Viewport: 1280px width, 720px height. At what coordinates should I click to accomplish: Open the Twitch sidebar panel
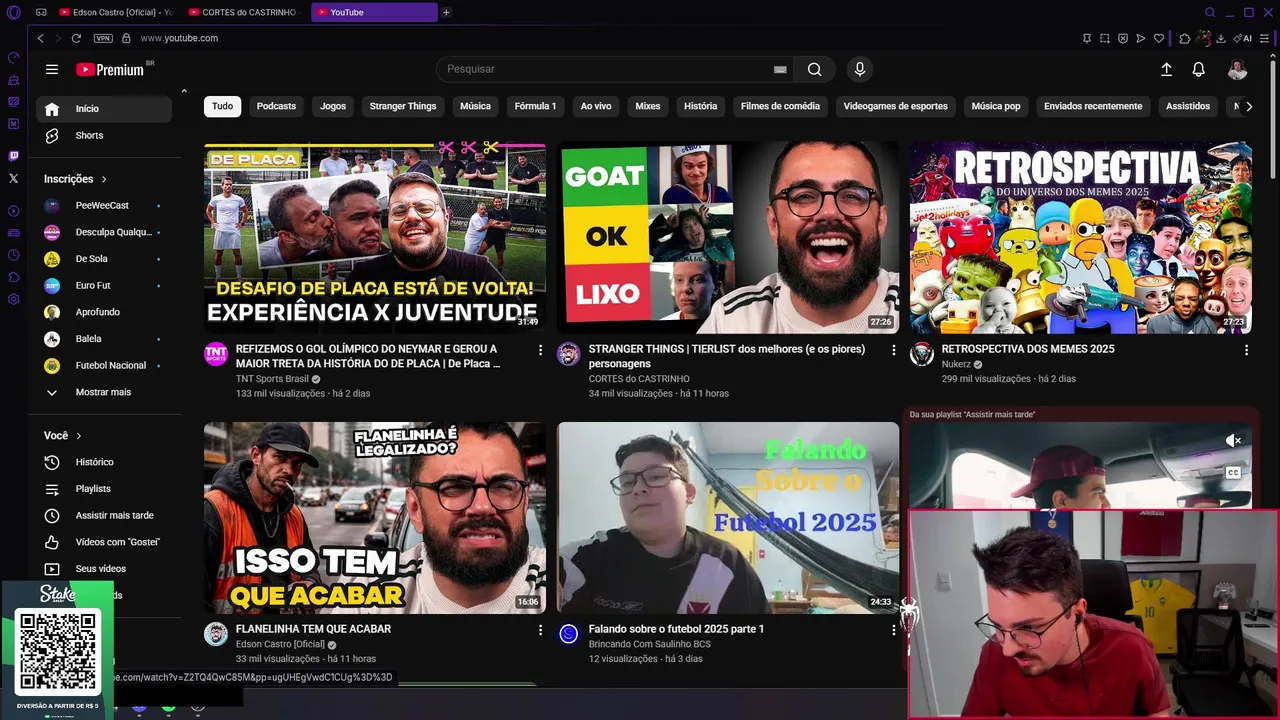(13, 156)
